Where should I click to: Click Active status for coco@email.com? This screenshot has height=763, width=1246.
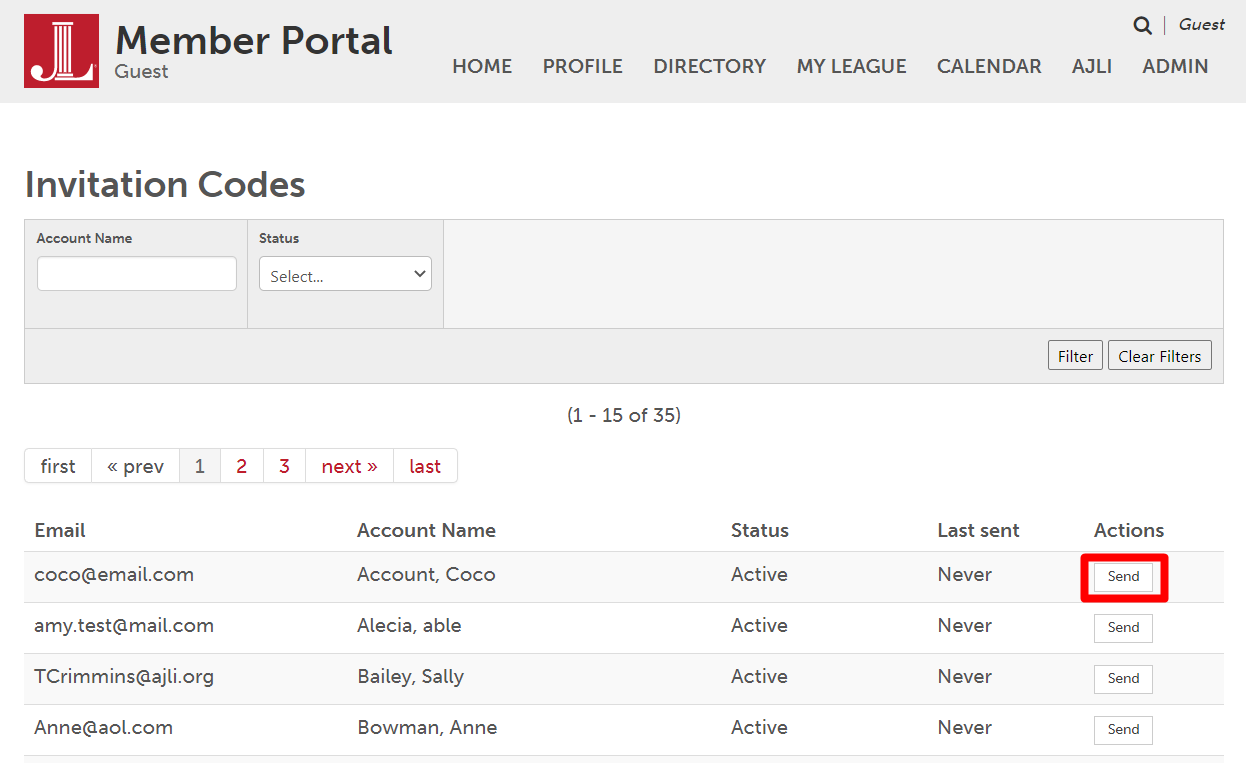pos(759,575)
